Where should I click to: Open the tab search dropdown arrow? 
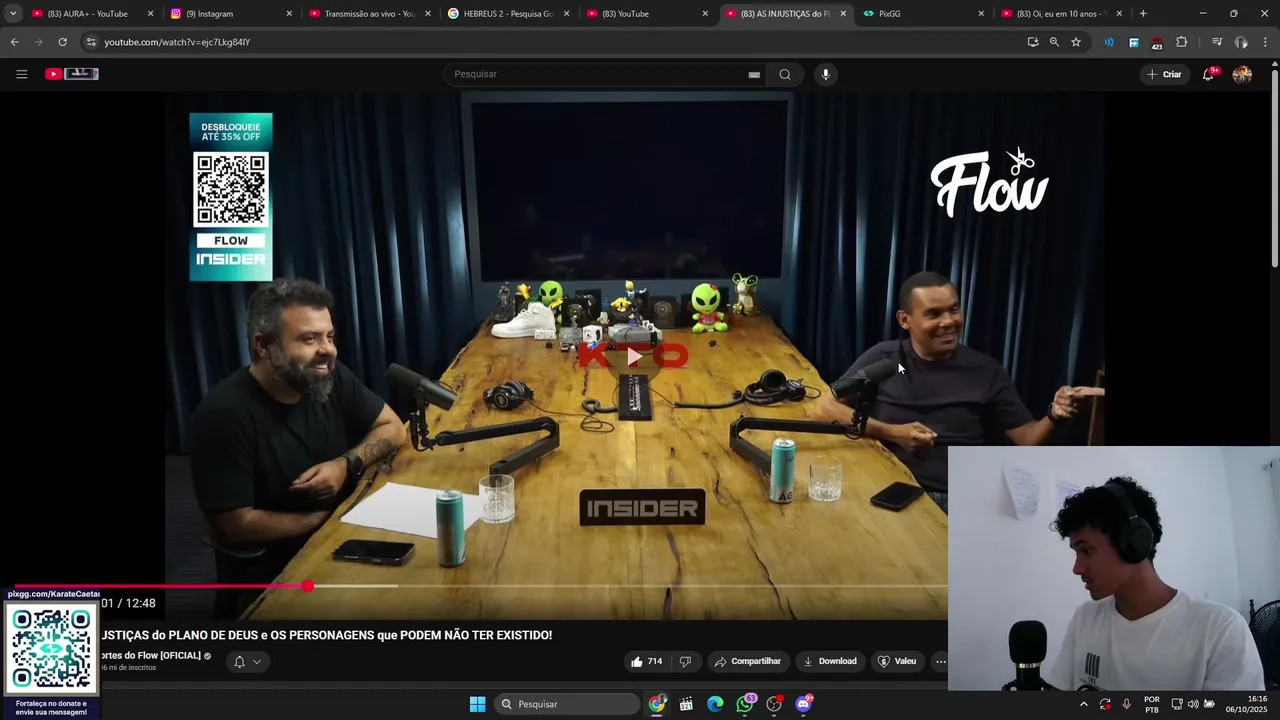(13, 14)
